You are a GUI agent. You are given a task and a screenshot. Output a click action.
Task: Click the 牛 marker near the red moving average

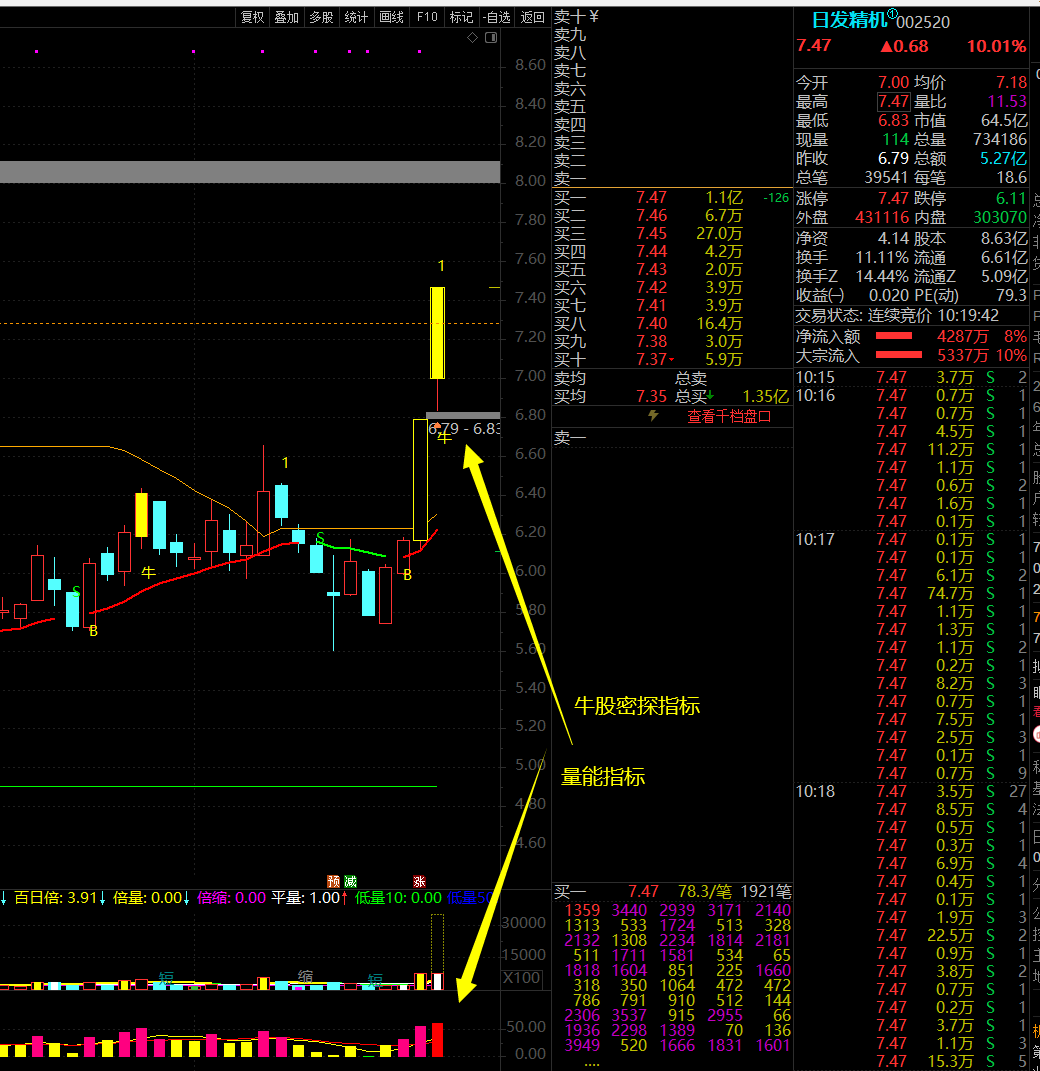pyautogui.click(x=148, y=572)
